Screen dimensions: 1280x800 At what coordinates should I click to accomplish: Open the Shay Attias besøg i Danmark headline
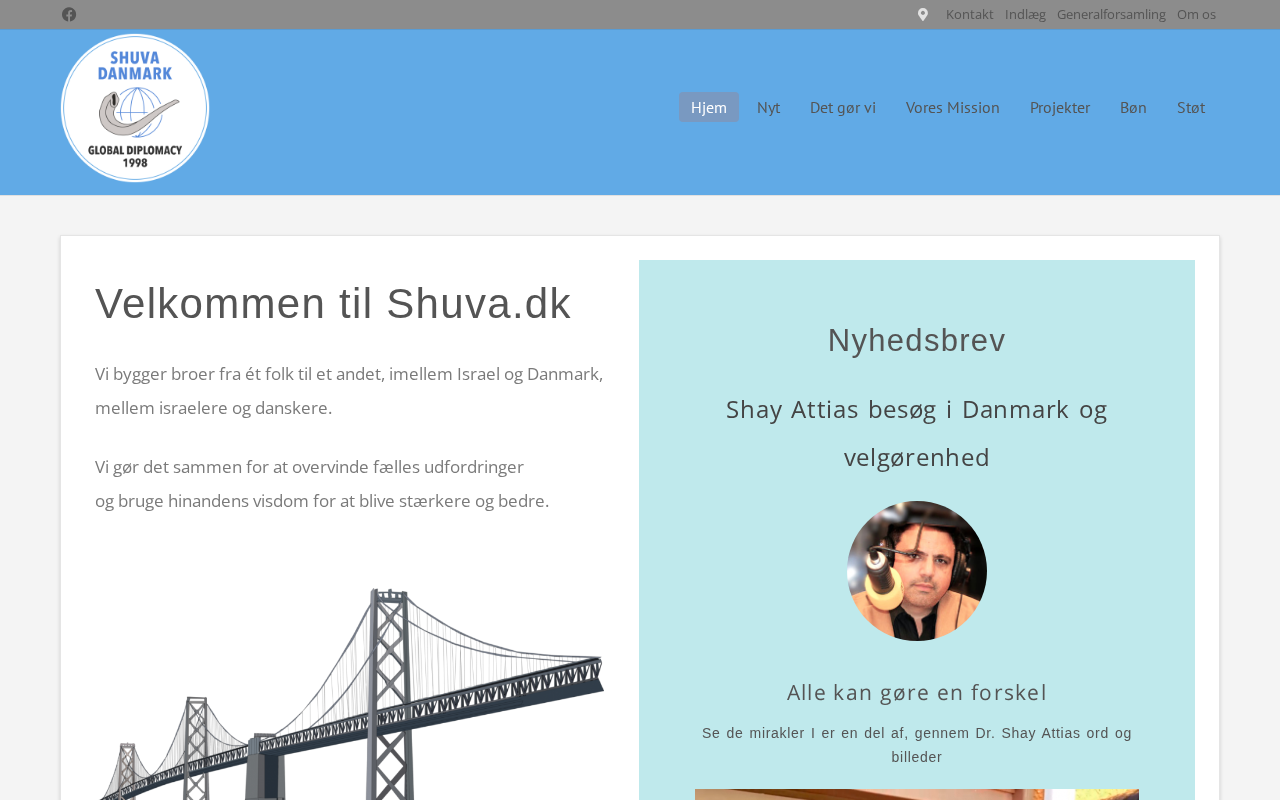917,433
